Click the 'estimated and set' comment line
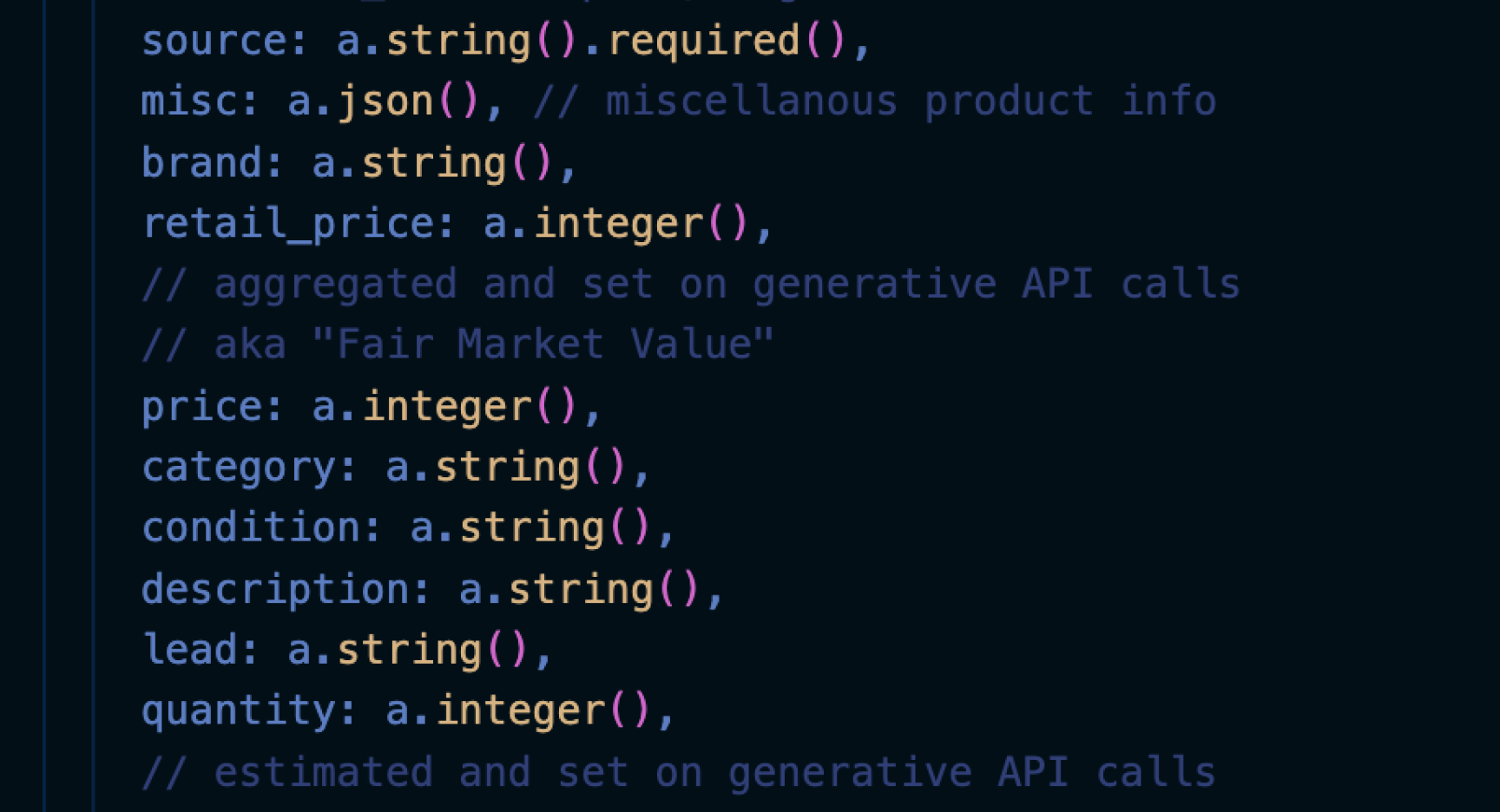 679,773
